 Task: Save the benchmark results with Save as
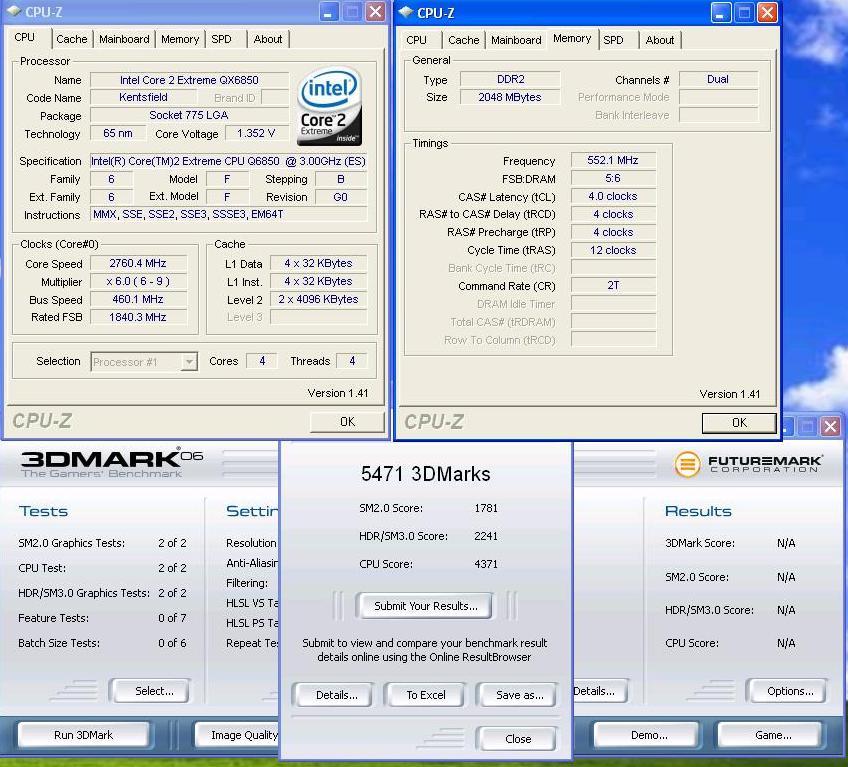(517, 694)
